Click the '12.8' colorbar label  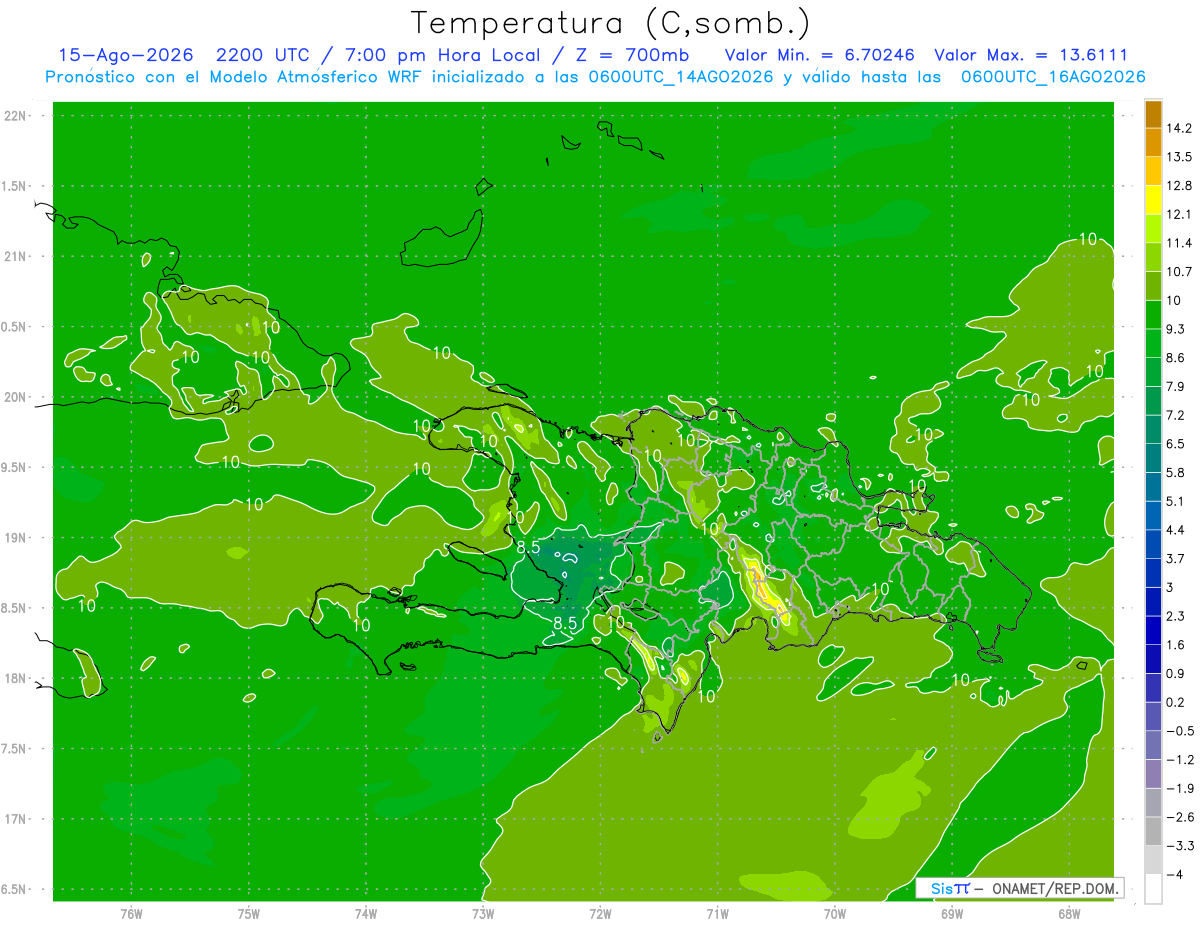[x=1179, y=186]
